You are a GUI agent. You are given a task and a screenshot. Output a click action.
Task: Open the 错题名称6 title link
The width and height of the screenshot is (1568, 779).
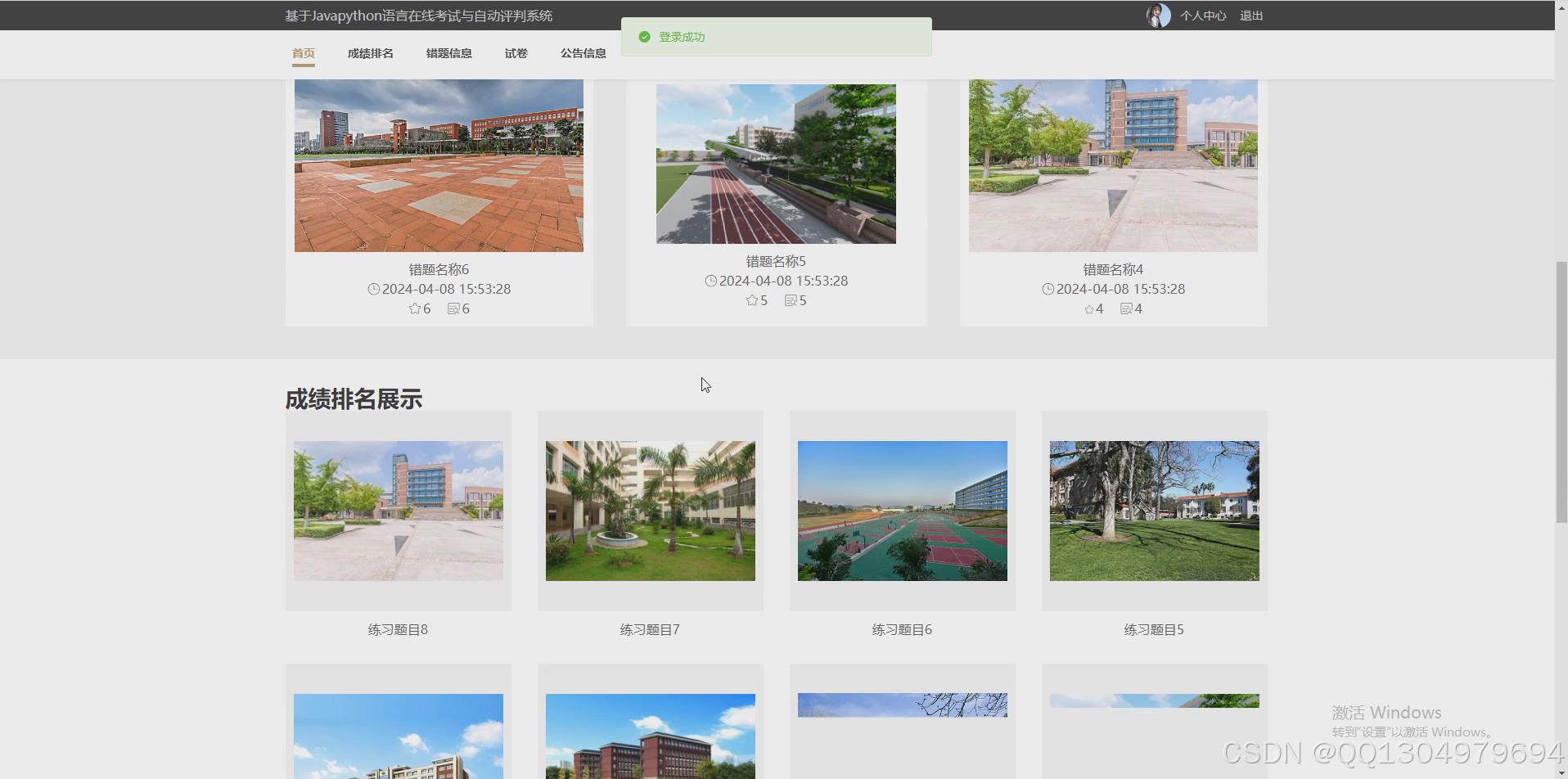[439, 269]
